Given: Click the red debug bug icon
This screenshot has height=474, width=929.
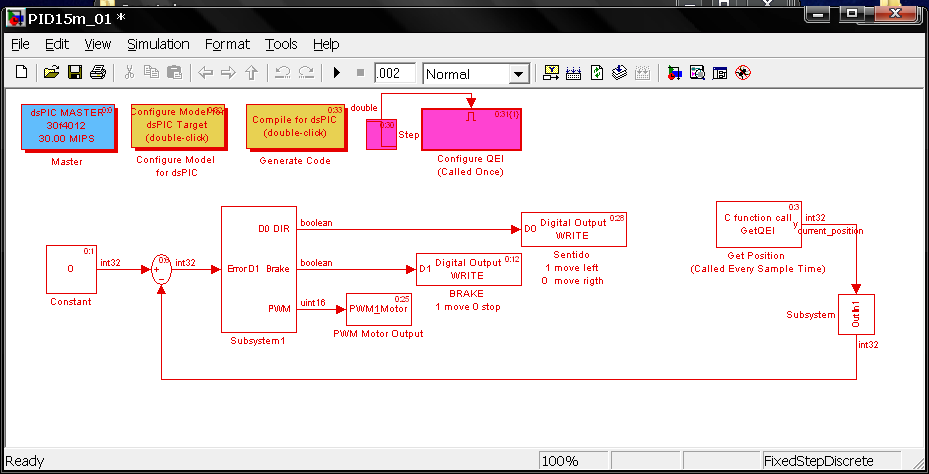Looking at the screenshot, I should pyautogui.click(x=742, y=73).
